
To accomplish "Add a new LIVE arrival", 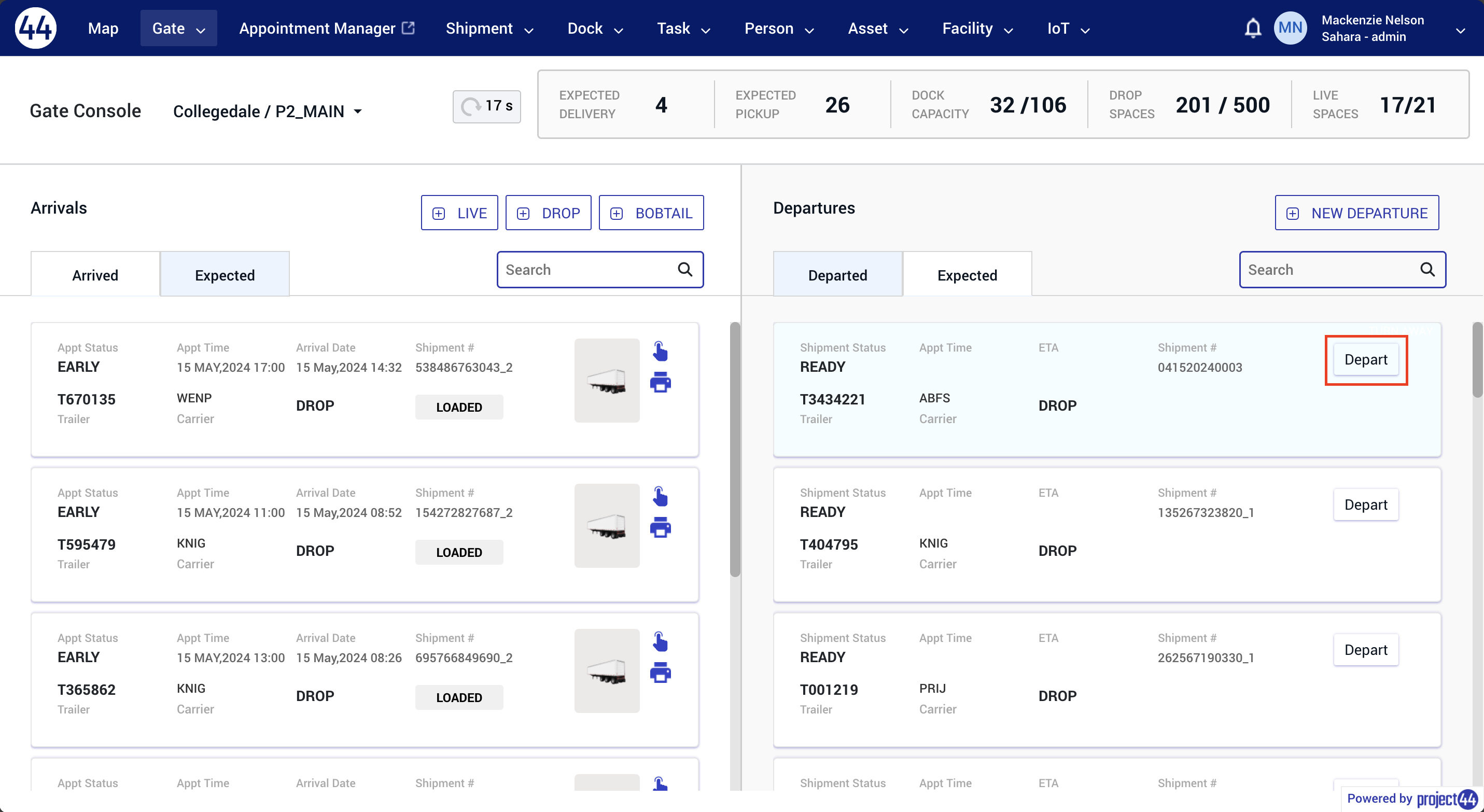I will (x=459, y=213).
